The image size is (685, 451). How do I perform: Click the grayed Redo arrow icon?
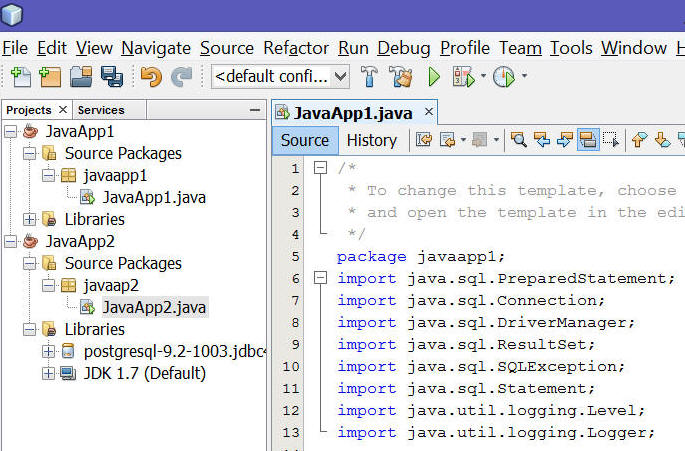(x=182, y=76)
